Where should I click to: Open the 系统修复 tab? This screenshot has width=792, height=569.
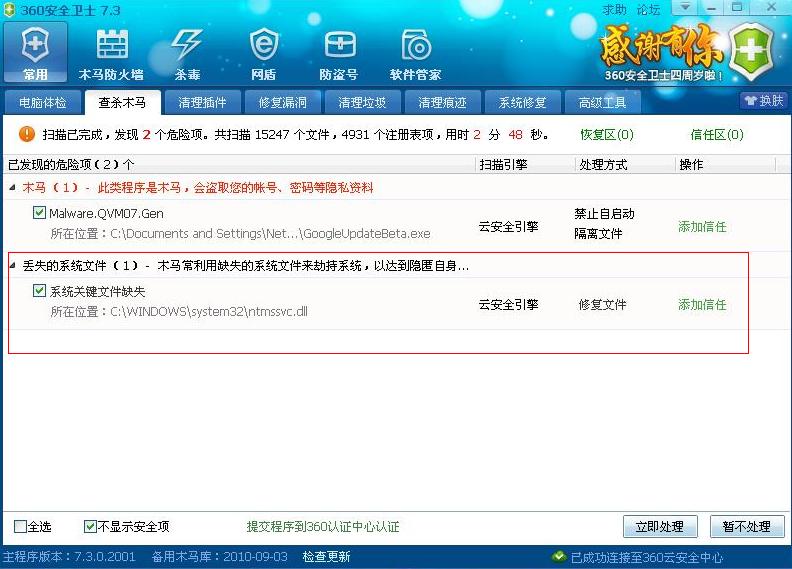coord(522,103)
